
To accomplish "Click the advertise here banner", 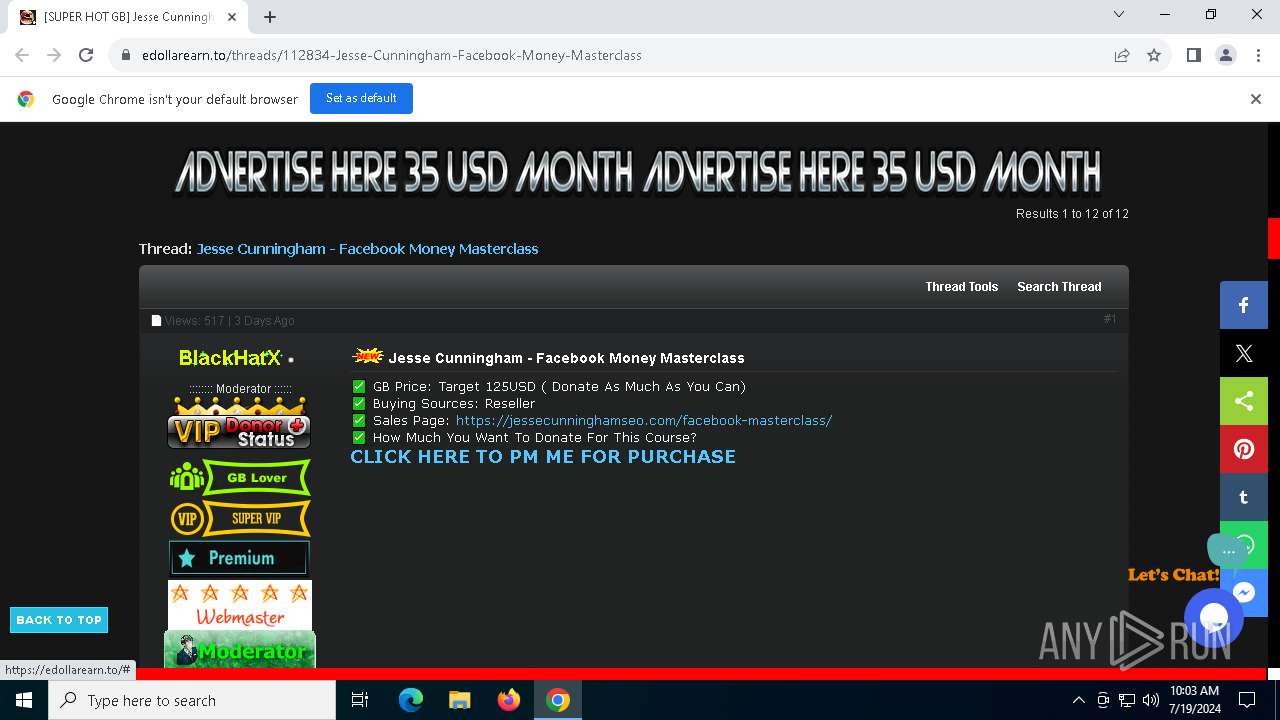I will [638, 172].
